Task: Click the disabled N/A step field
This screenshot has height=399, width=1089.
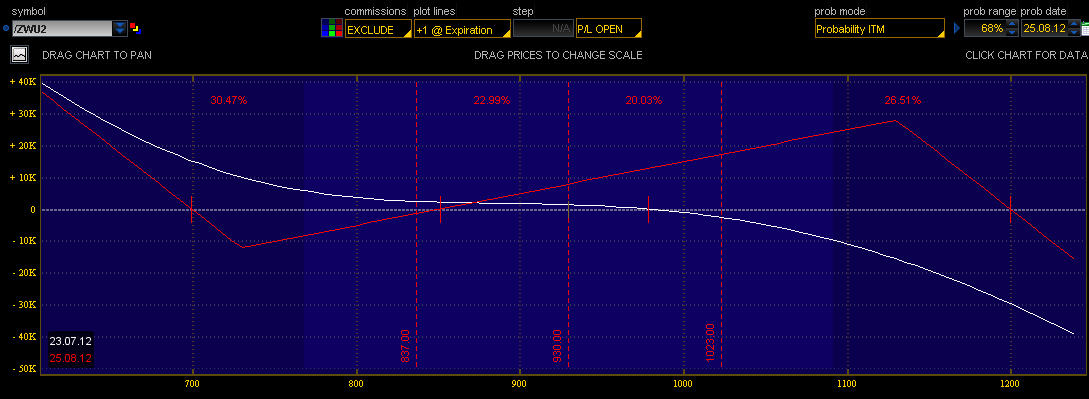Action: click(543, 29)
